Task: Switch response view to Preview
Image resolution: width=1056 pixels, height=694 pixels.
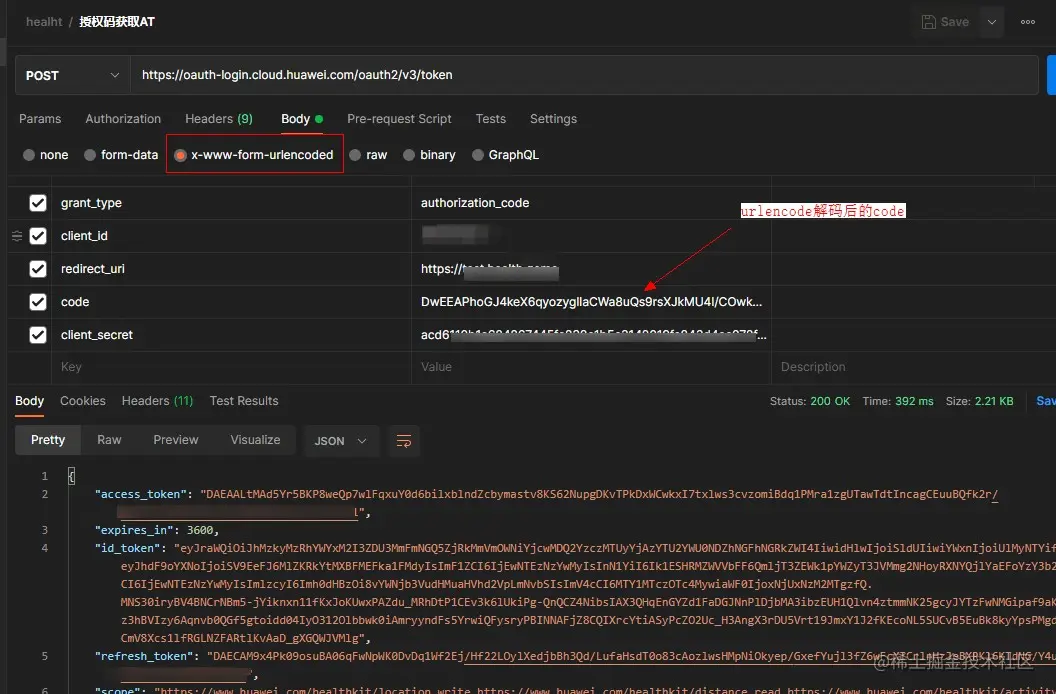Action: [176, 440]
